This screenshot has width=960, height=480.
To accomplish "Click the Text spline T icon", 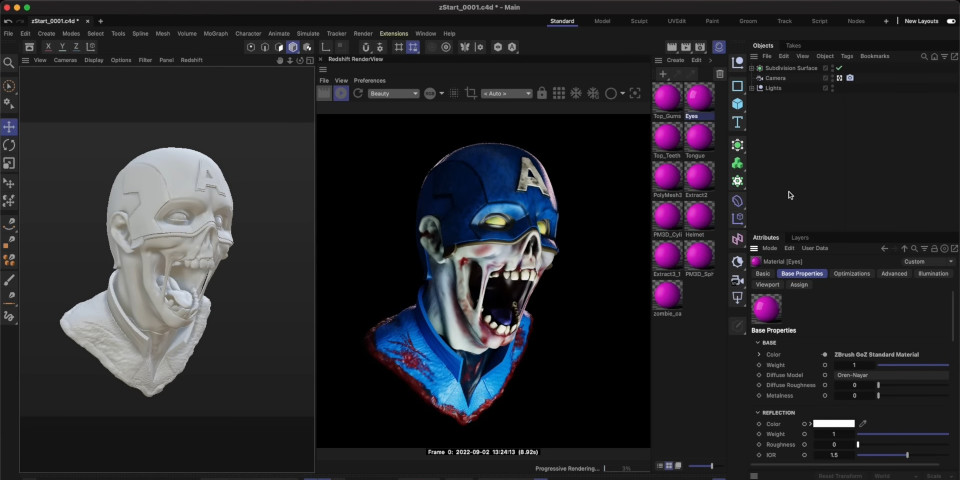I will pyautogui.click(x=738, y=122).
